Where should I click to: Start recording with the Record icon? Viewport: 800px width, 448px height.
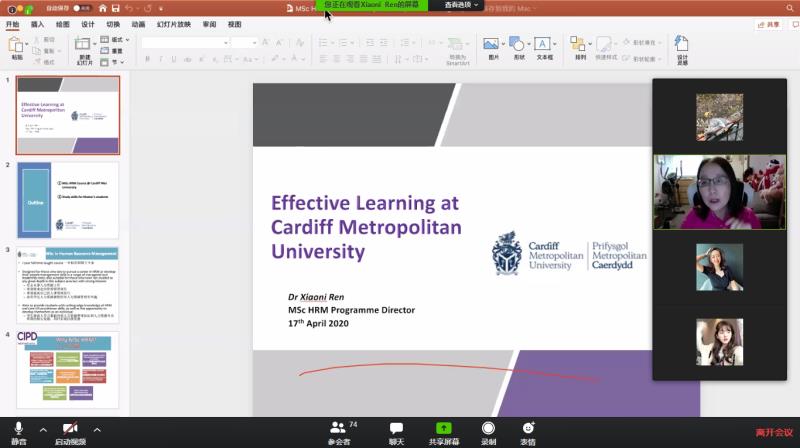click(x=488, y=433)
